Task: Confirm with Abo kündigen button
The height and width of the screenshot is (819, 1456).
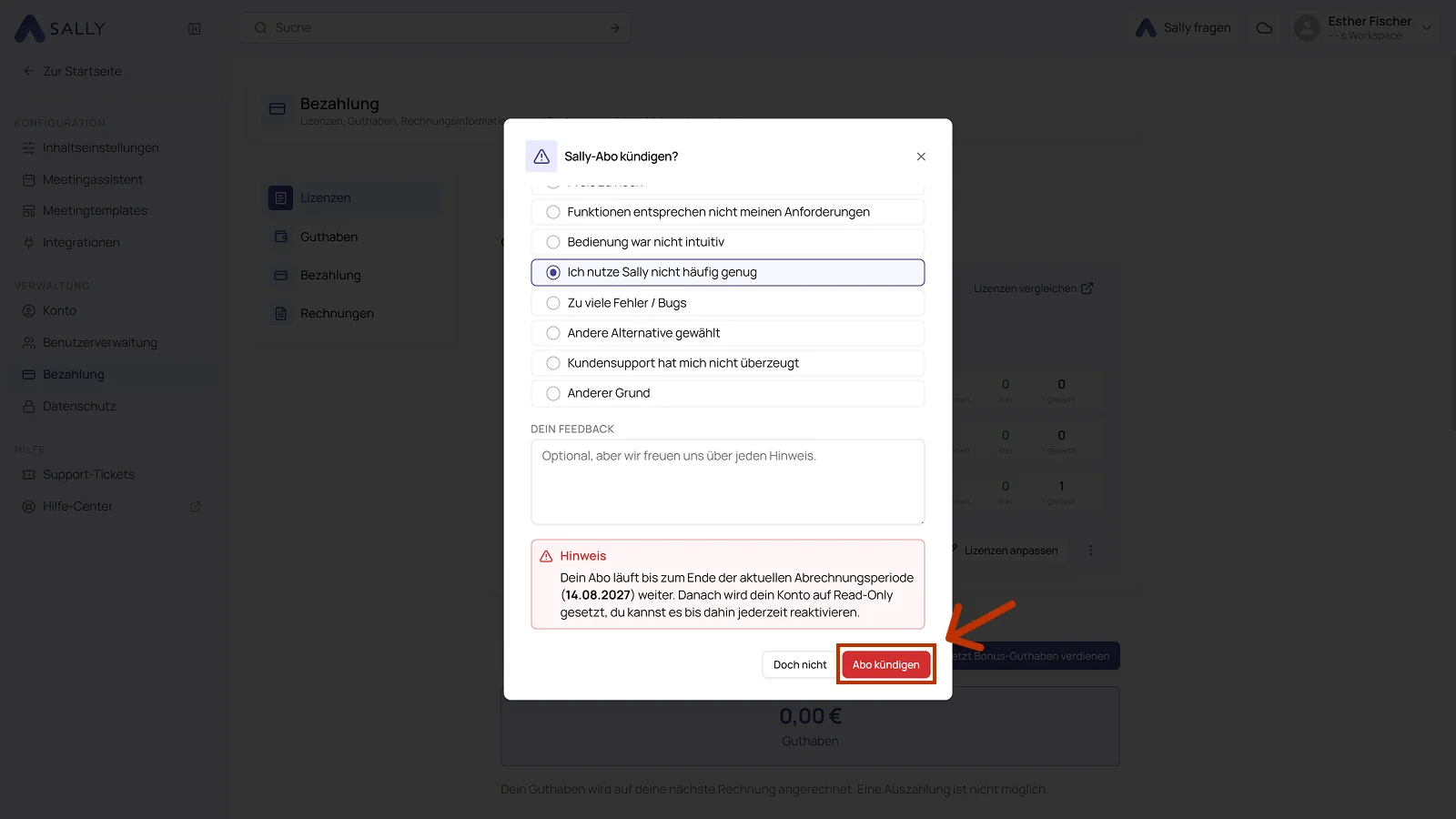Action: [886, 665]
